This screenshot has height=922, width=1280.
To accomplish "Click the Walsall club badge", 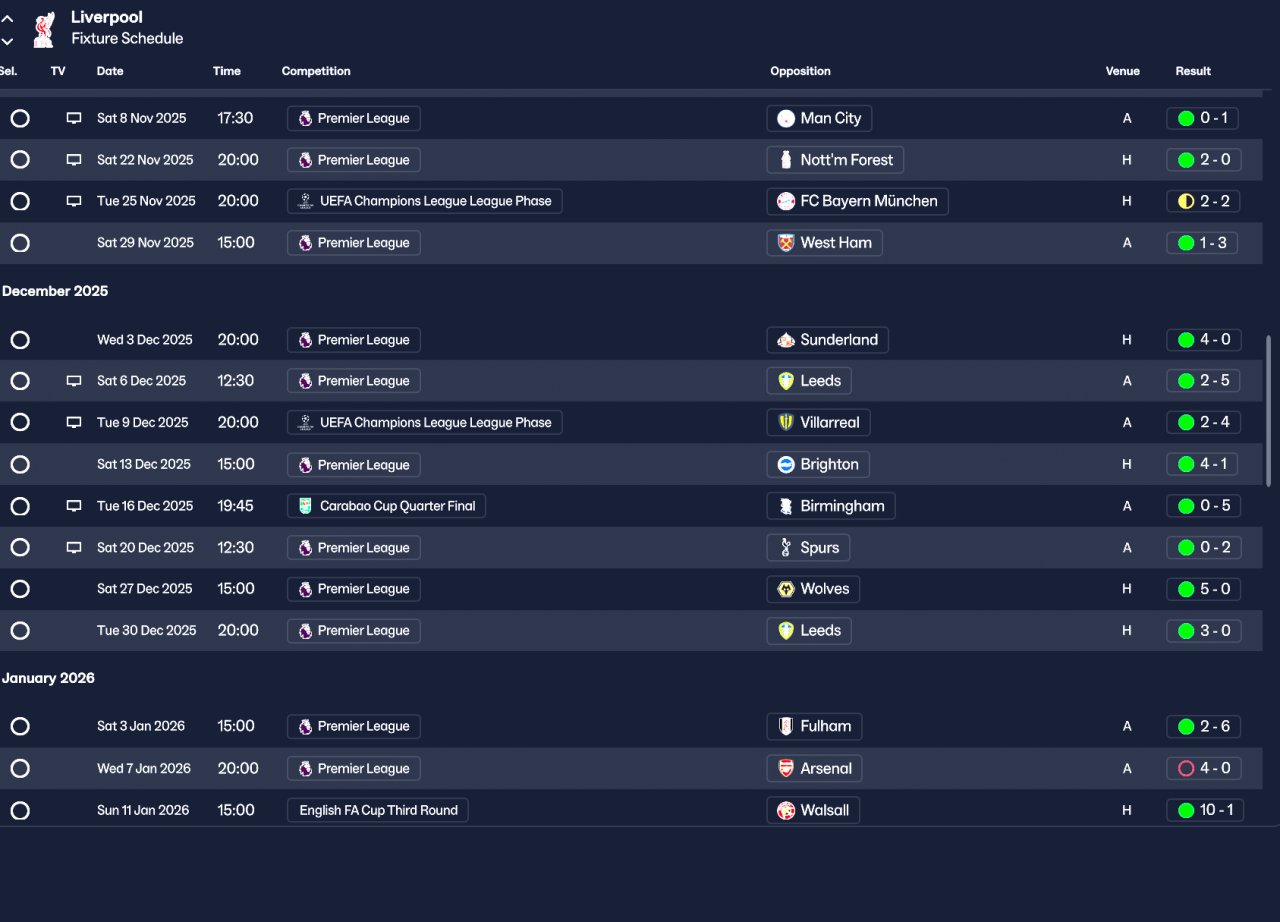I will click(x=786, y=810).
